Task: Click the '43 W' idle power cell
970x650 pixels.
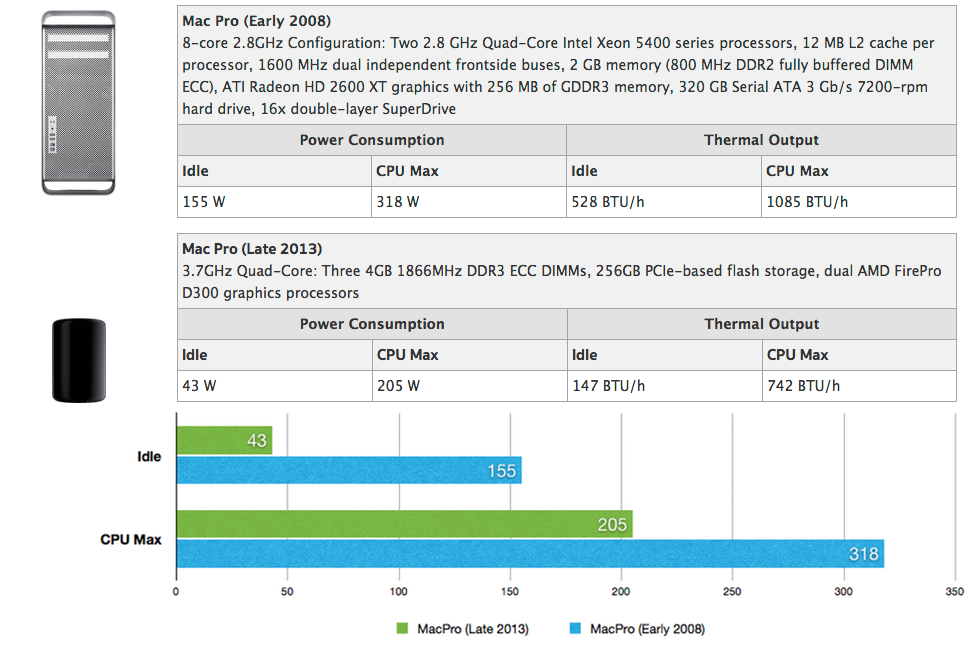Action: tap(275, 386)
